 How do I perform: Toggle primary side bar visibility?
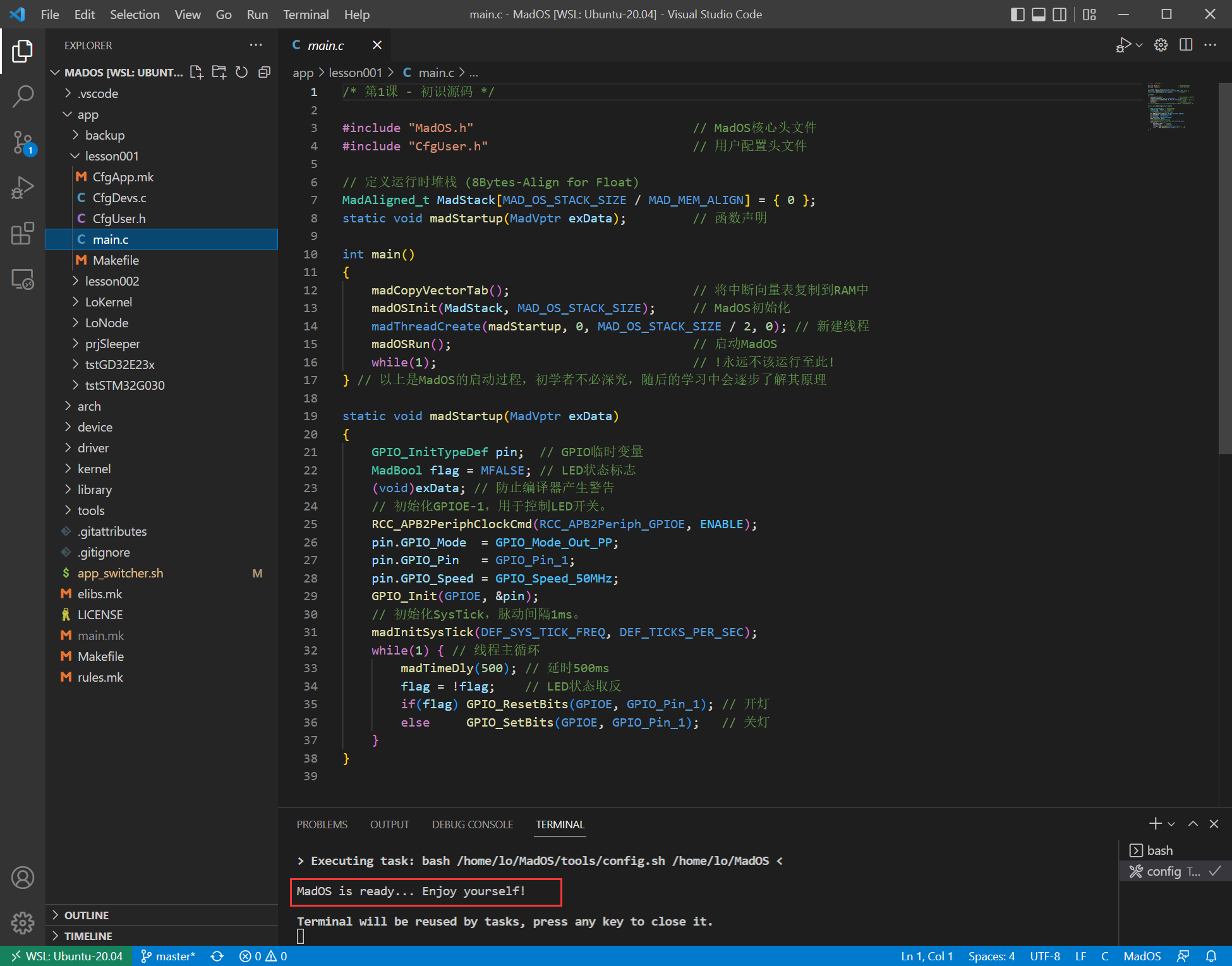(1017, 14)
